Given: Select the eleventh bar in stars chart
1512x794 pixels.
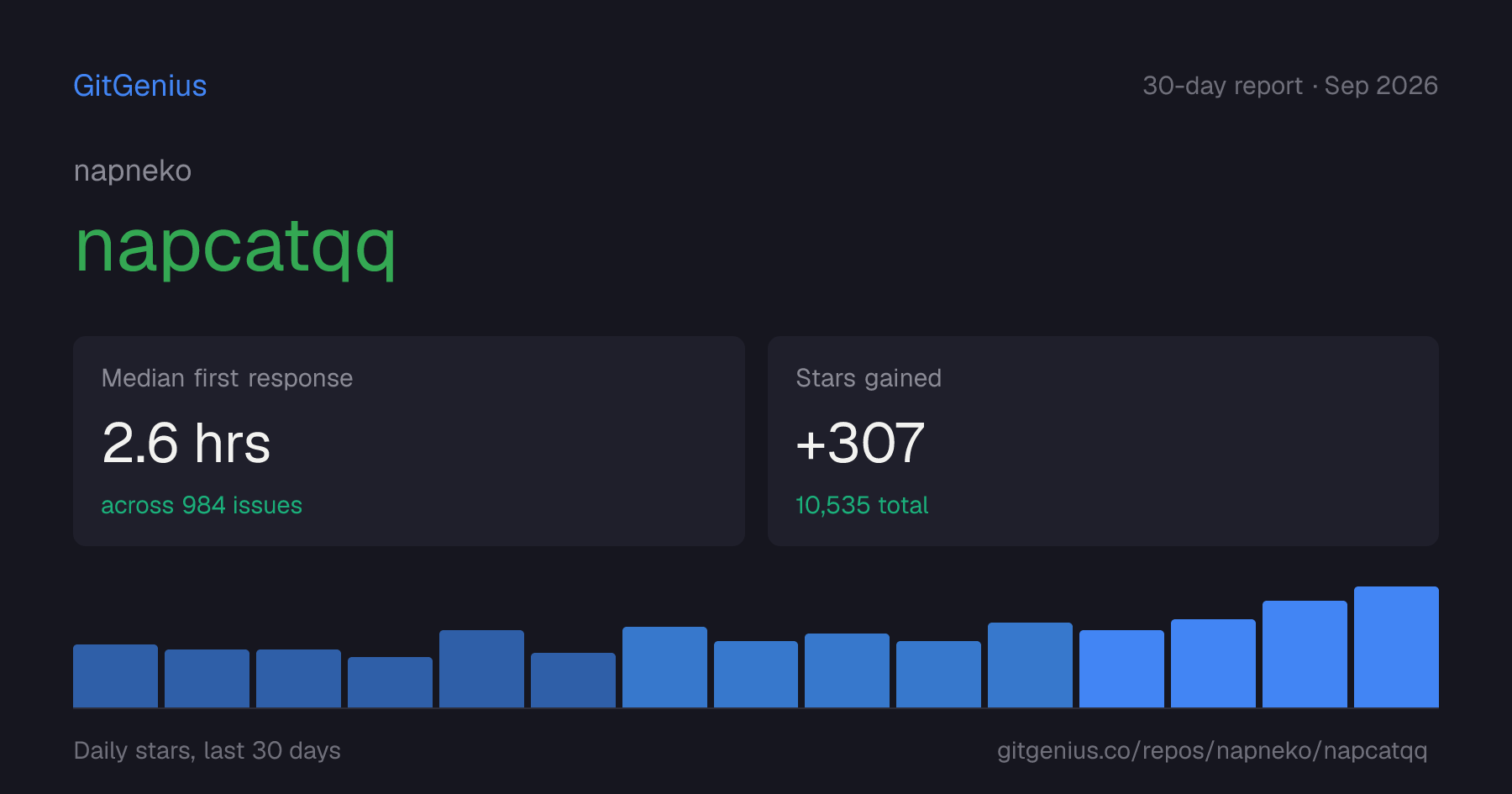Looking at the screenshot, I should pyautogui.click(x=1030, y=665).
